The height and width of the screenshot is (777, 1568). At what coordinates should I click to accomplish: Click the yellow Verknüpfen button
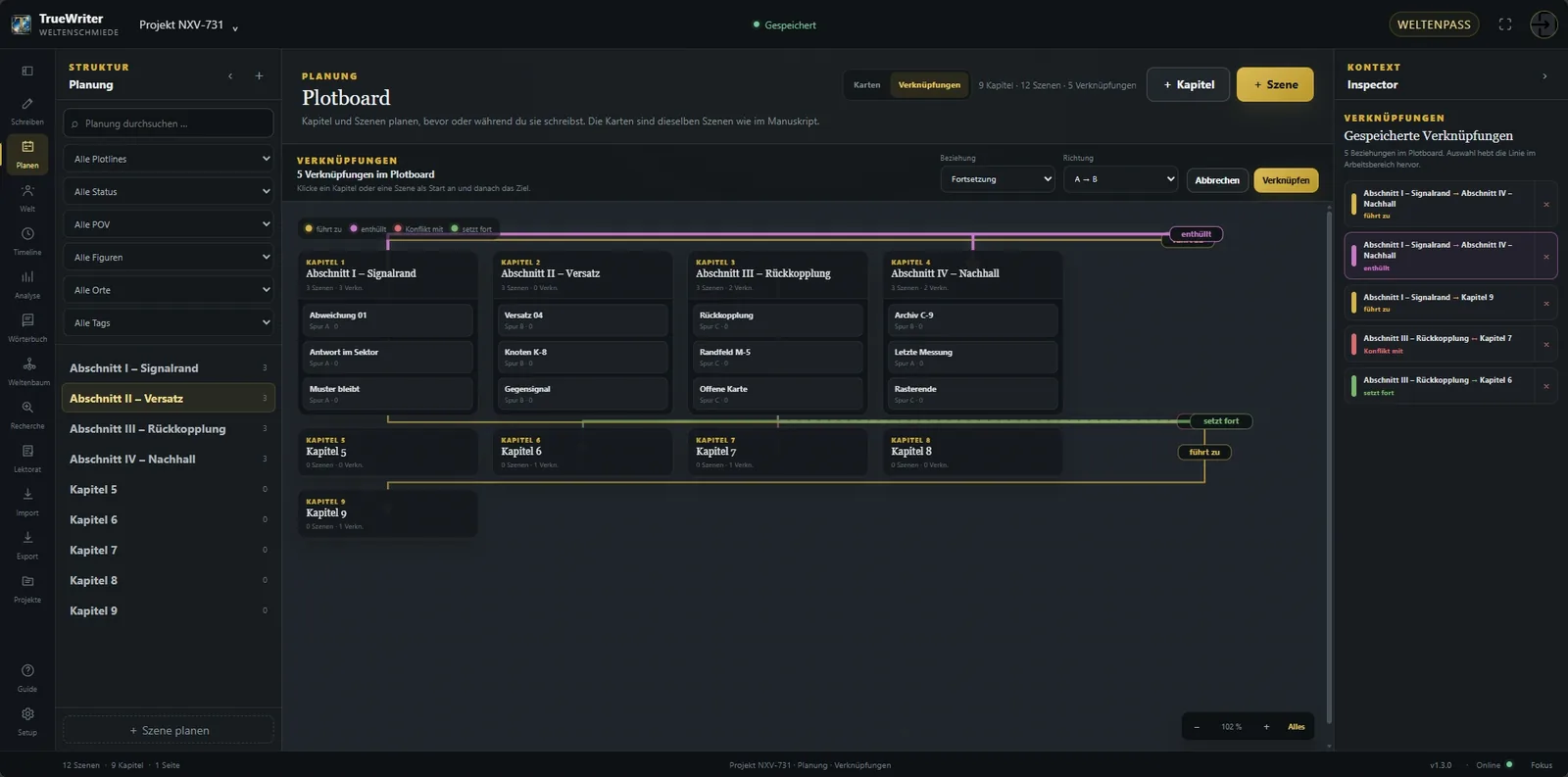(x=1286, y=180)
